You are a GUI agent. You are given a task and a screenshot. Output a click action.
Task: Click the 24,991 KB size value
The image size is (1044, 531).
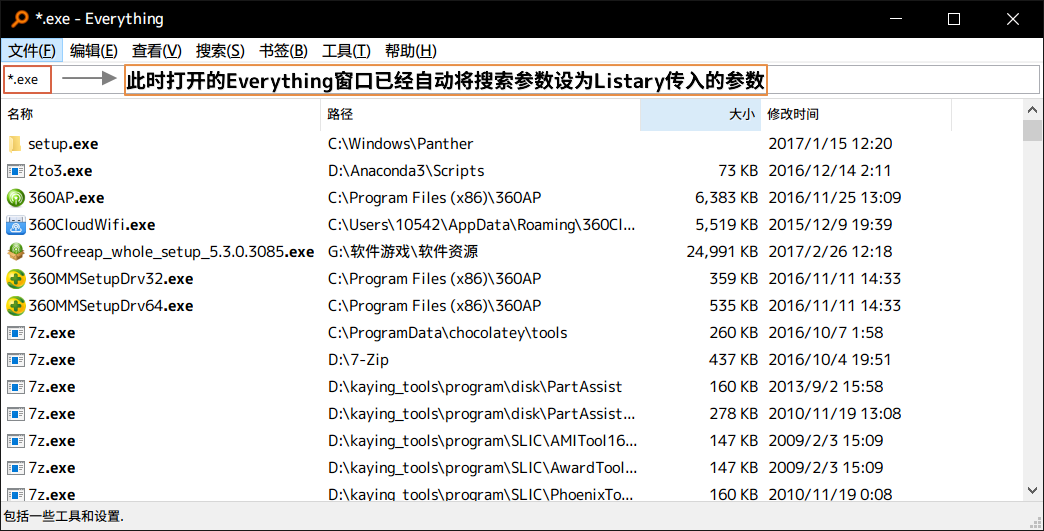tap(722, 252)
